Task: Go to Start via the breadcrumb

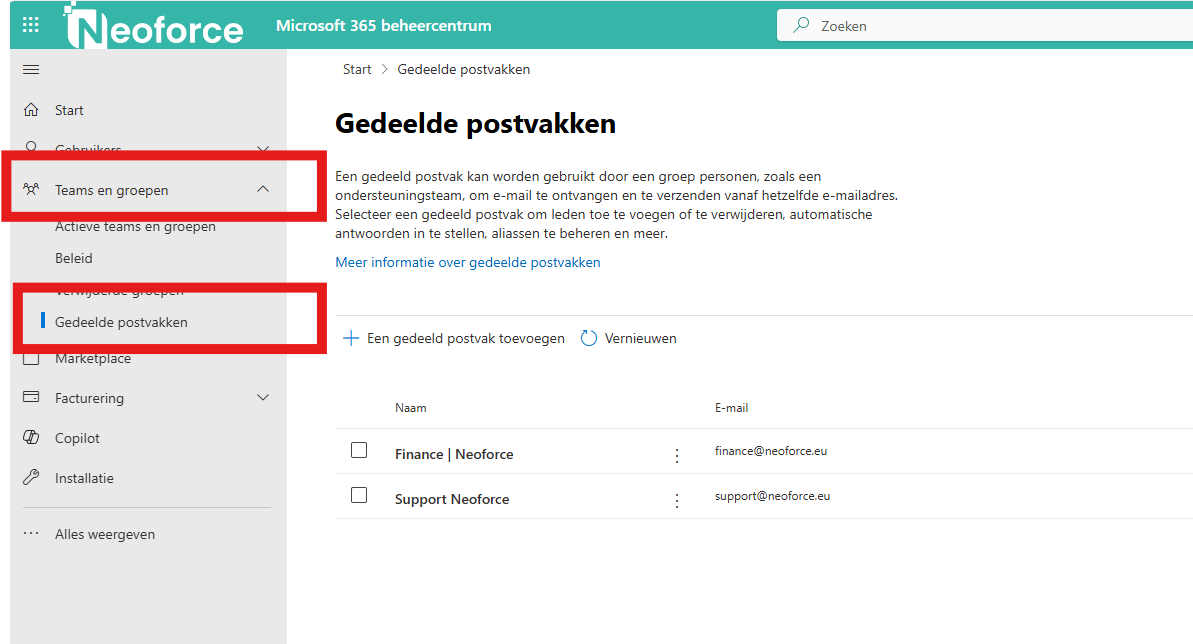Action: [357, 69]
